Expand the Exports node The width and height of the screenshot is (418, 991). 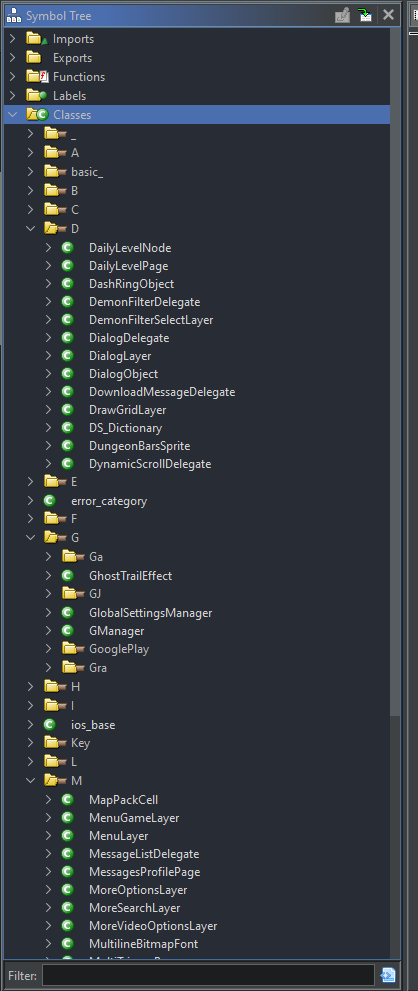tap(12, 58)
